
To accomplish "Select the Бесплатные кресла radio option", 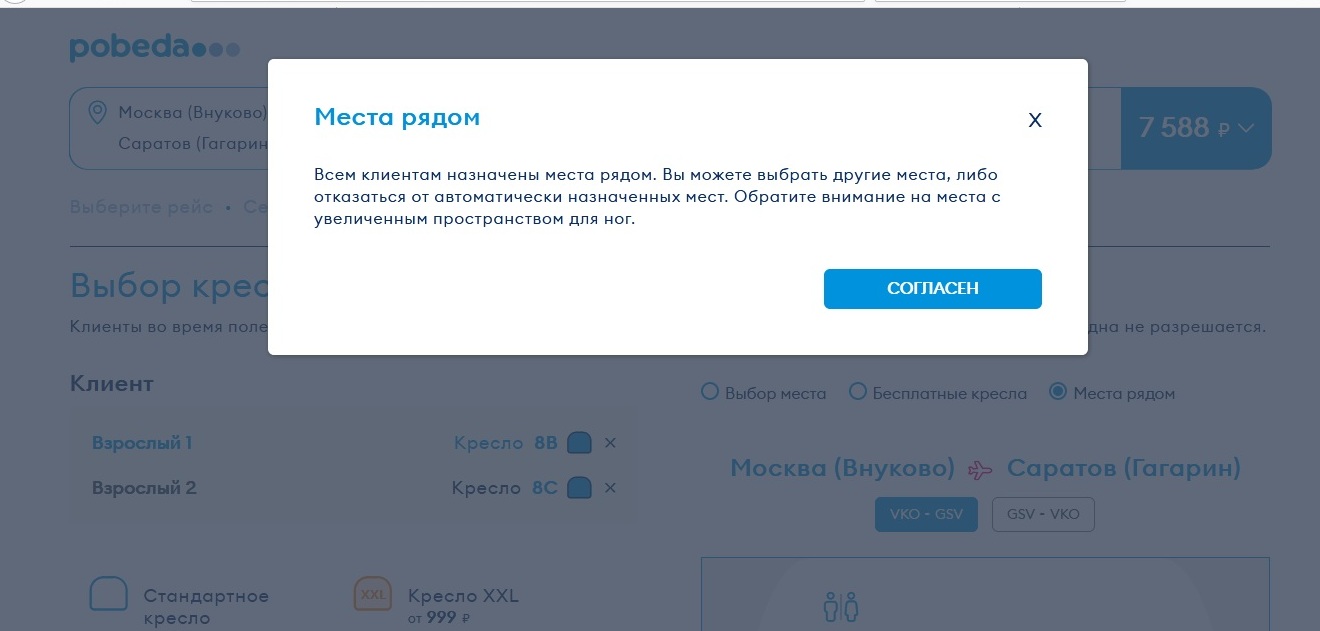I will click(x=857, y=392).
